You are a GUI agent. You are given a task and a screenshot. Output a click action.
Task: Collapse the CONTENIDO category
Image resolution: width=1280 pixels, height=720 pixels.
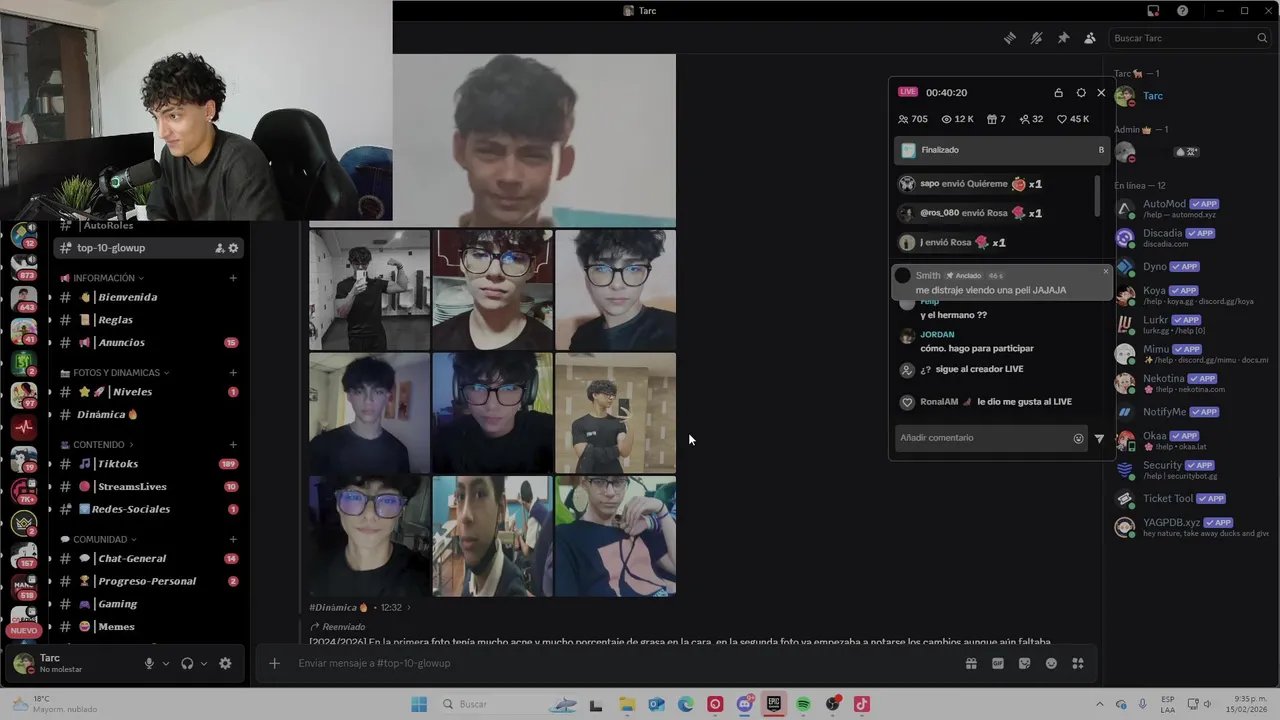pyautogui.click(x=97, y=444)
